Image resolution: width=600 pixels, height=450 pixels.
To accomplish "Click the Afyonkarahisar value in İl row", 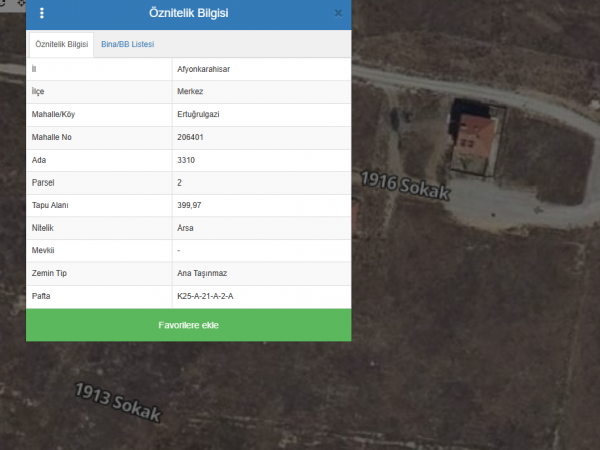I will 204,69.
